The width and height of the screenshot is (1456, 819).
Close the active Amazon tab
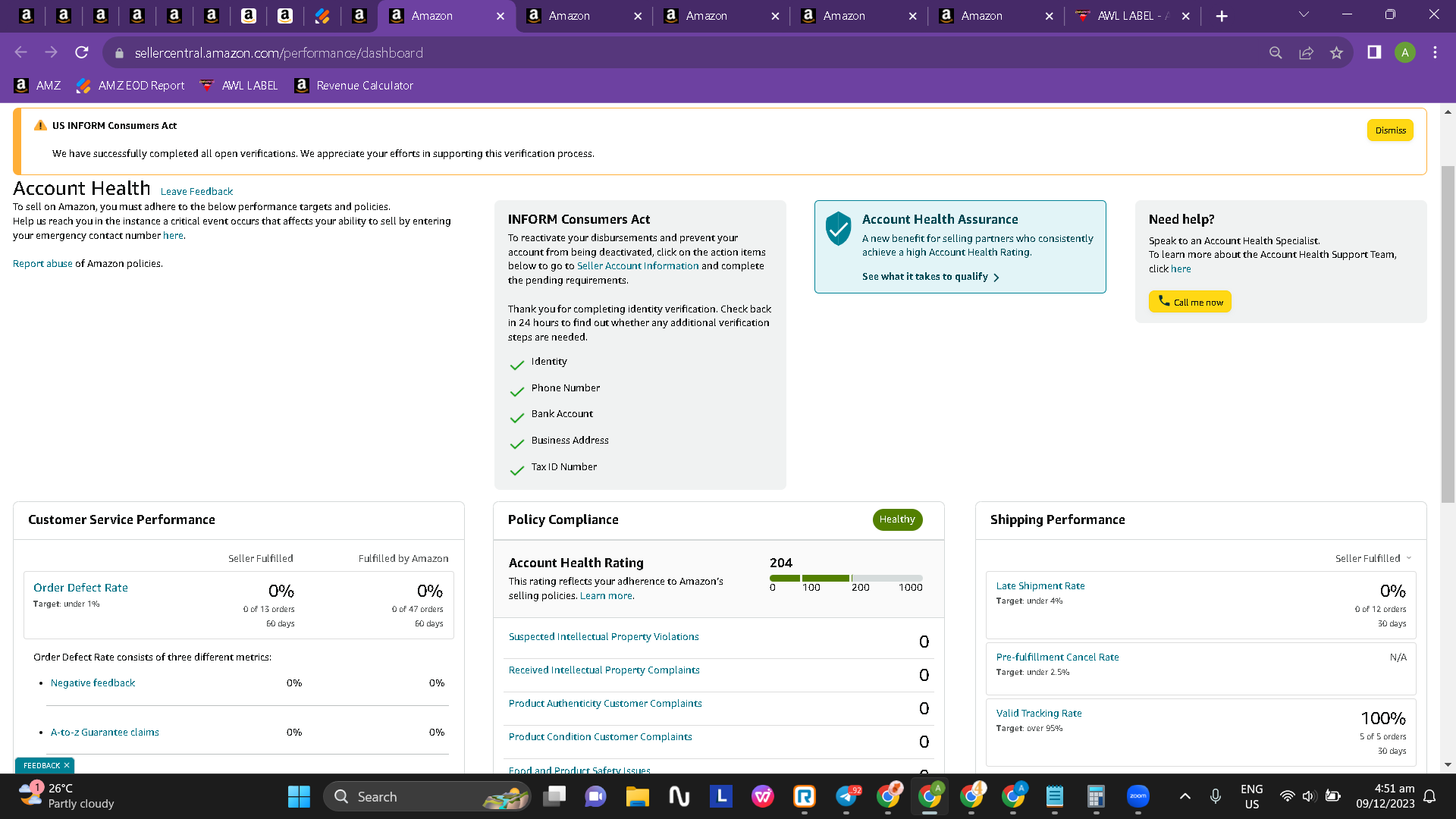click(500, 16)
